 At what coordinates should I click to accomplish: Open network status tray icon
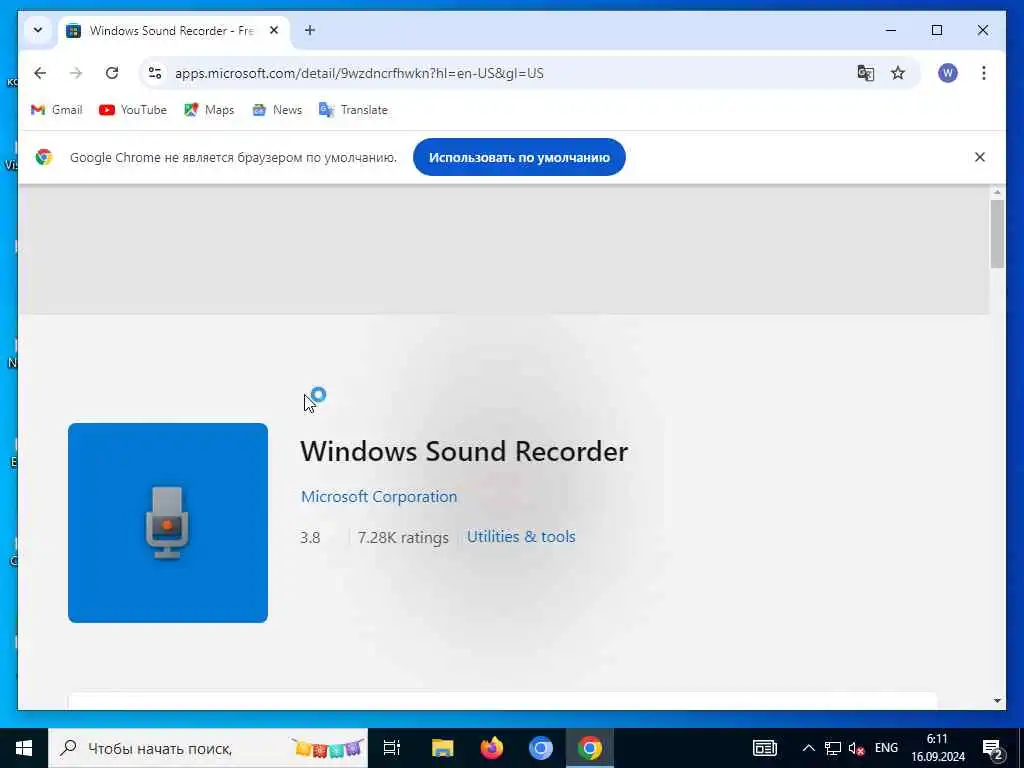833,748
